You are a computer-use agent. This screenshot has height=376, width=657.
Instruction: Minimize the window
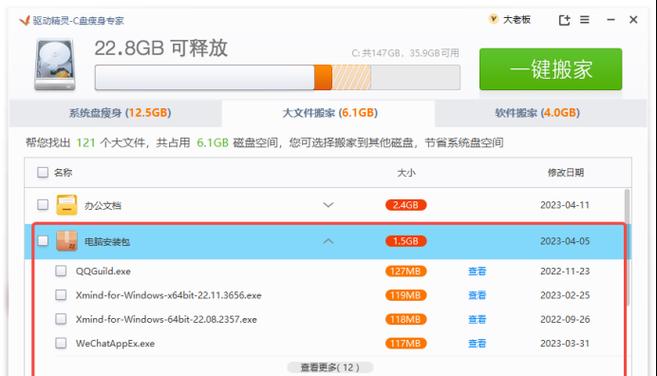610,20
